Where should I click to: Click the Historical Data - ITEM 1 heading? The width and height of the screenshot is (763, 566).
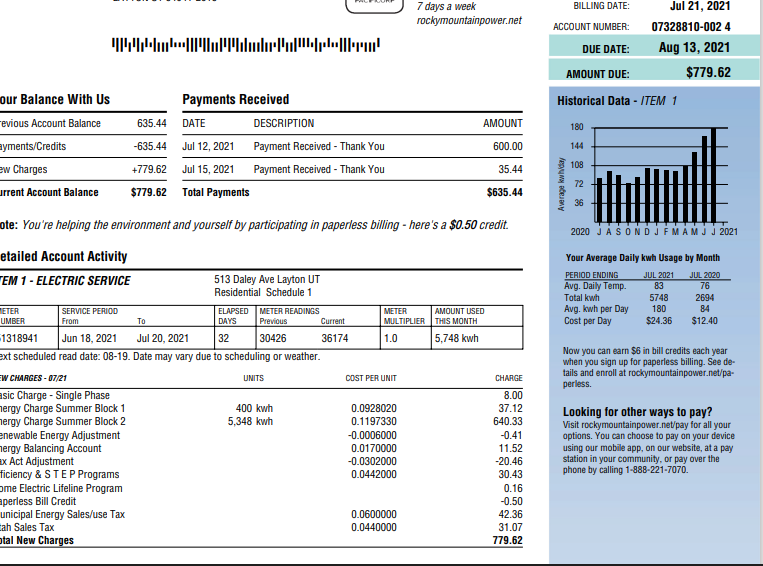[617, 101]
